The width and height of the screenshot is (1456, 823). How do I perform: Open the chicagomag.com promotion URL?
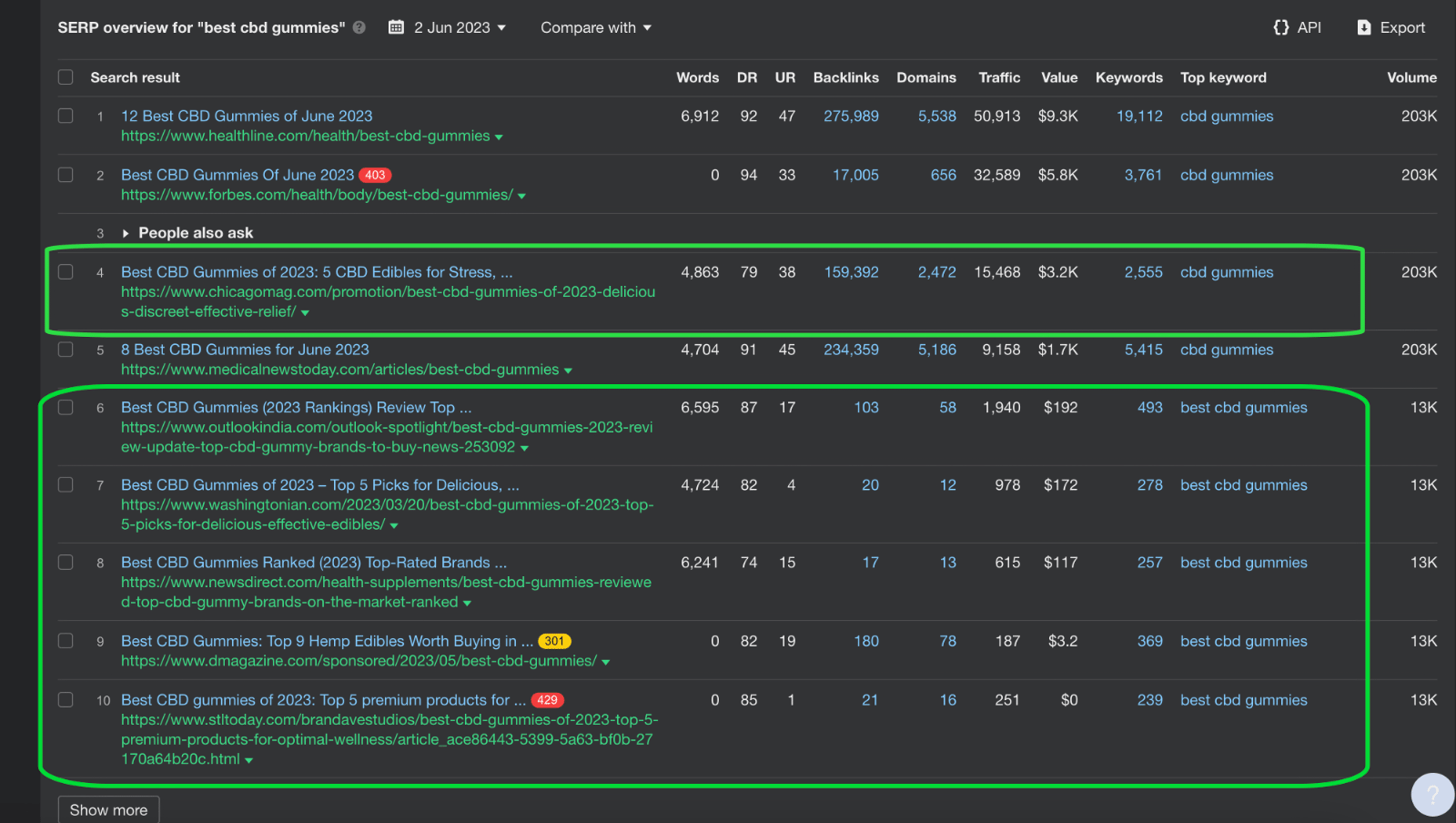[388, 301]
